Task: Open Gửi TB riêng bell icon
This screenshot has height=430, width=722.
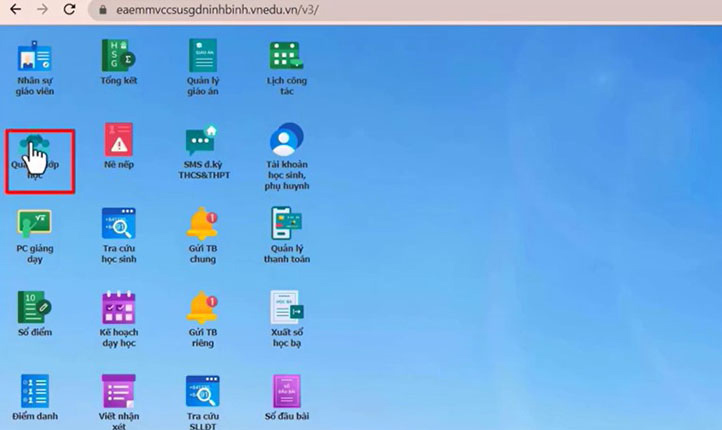Action: [202, 307]
